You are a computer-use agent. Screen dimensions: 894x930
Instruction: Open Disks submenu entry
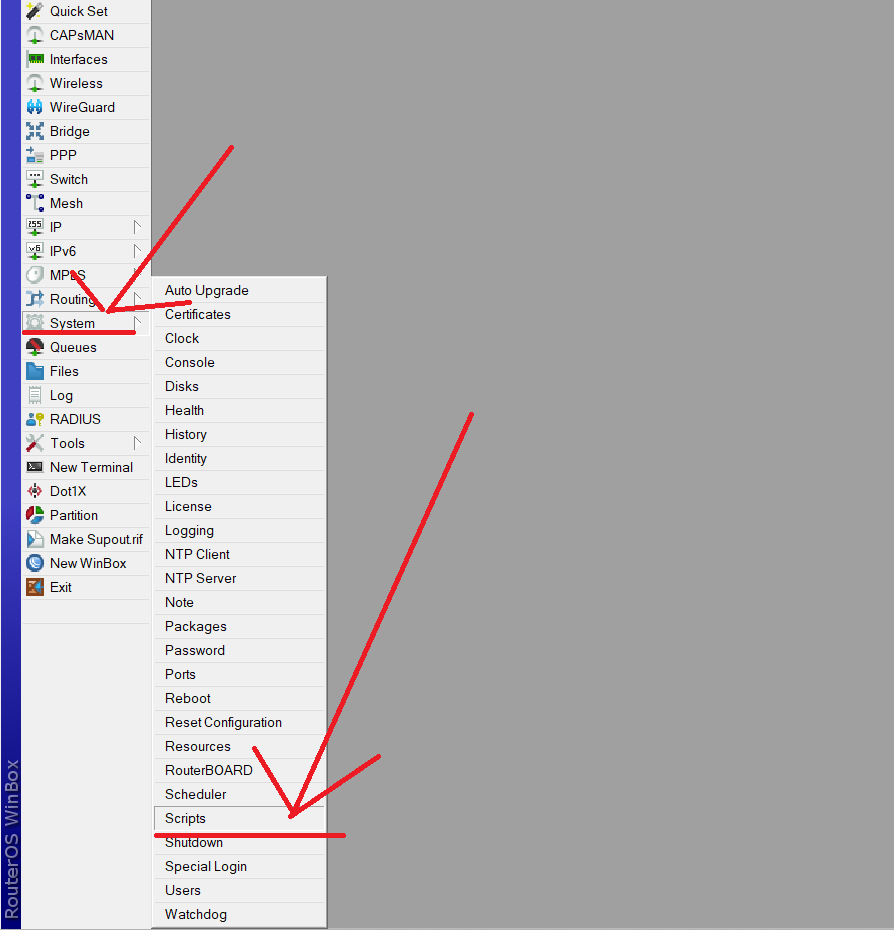tap(240, 387)
